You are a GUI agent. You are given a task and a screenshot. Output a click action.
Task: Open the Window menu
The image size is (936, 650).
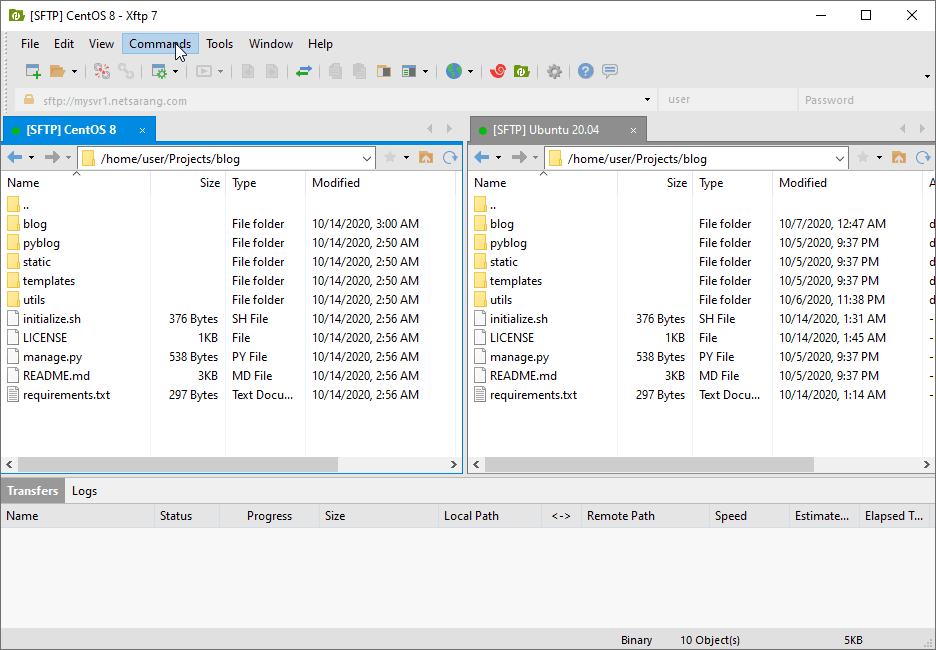(271, 44)
